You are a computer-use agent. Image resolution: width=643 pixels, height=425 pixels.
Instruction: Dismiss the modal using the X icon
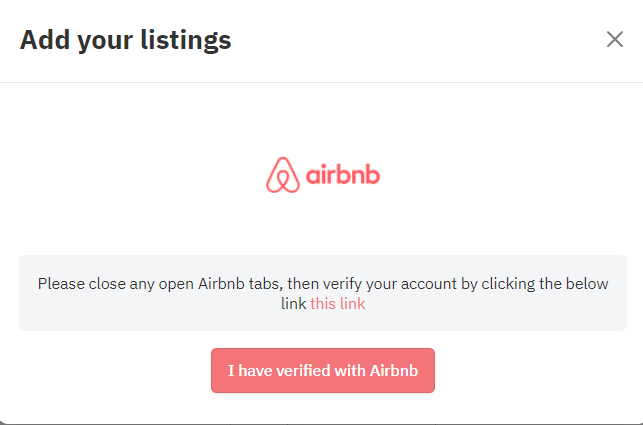(615, 39)
